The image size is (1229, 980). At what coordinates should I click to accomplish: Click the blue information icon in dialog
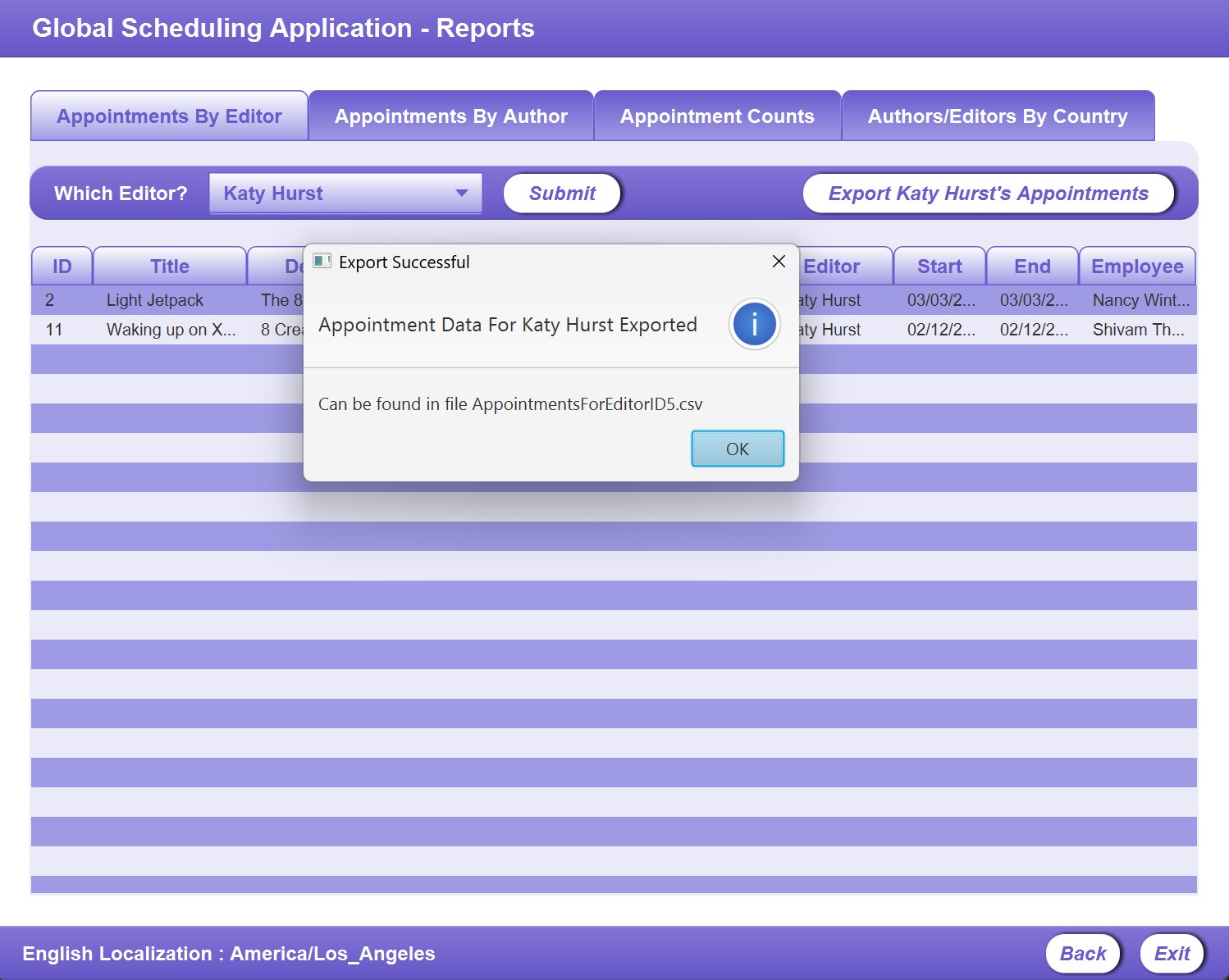coord(754,325)
